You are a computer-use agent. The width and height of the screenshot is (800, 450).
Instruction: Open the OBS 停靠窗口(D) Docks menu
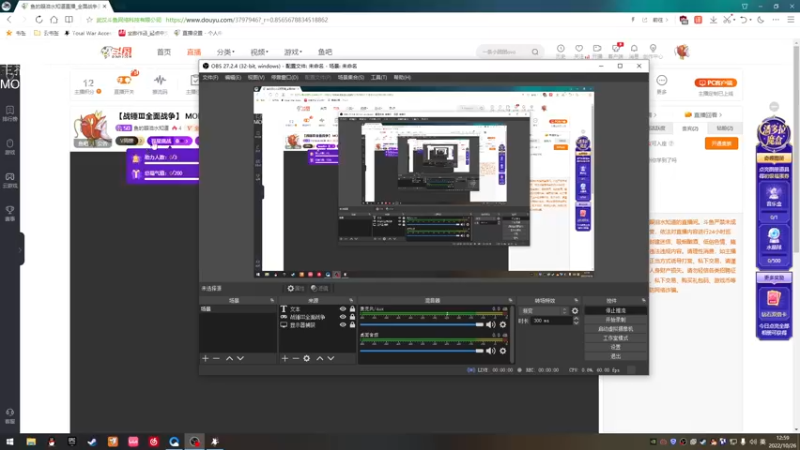pyautogui.click(x=285, y=78)
